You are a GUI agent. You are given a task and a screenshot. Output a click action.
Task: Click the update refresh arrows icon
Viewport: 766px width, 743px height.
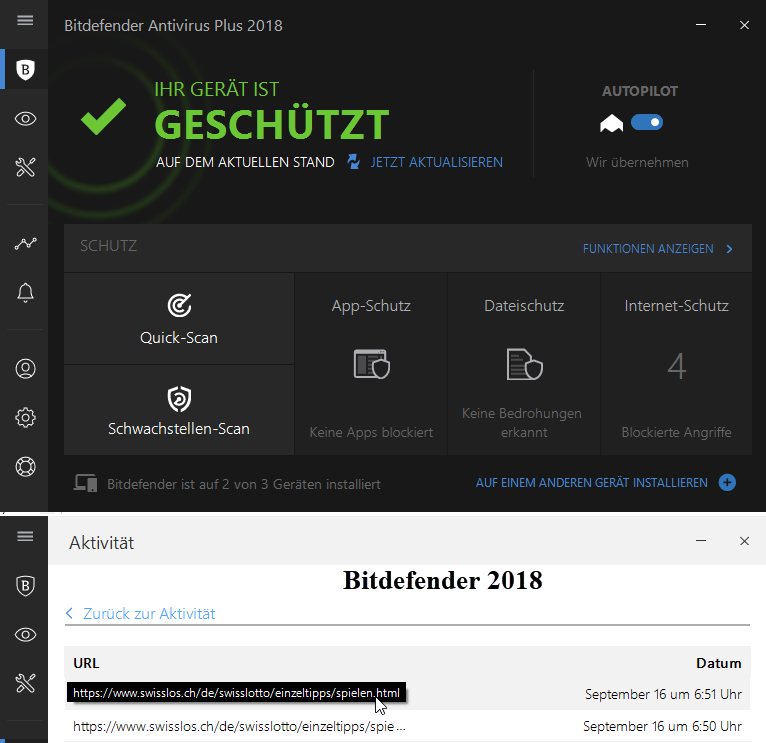tap(354, 162)
